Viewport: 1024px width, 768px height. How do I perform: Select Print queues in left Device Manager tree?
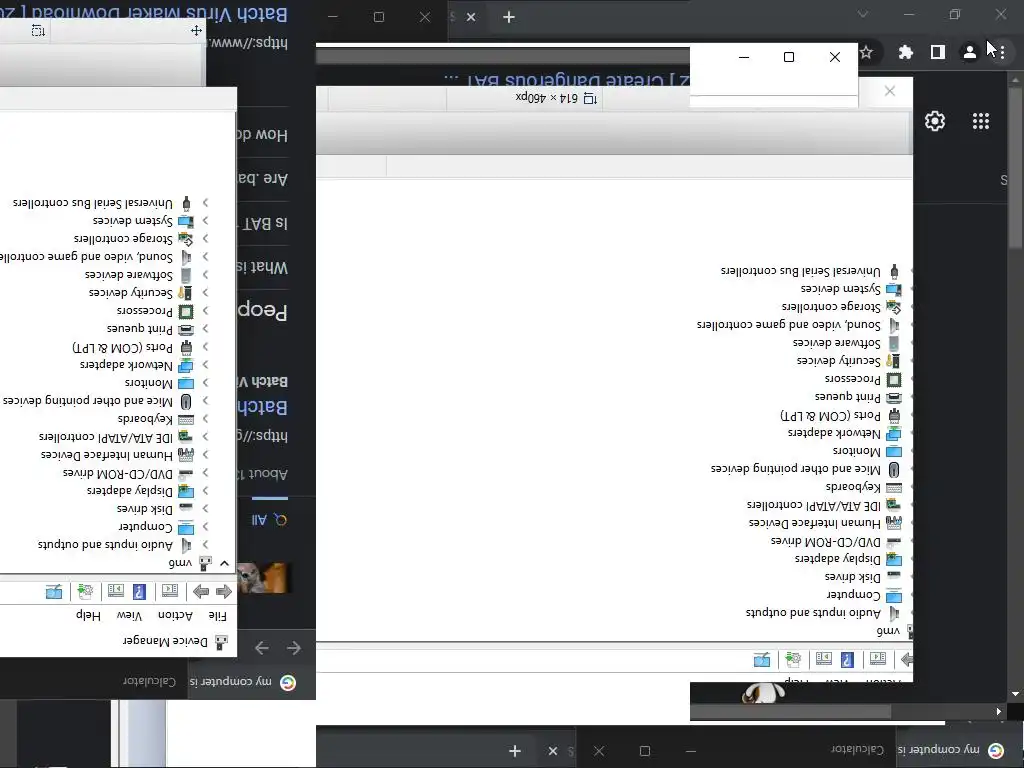(x=140, y=328)
